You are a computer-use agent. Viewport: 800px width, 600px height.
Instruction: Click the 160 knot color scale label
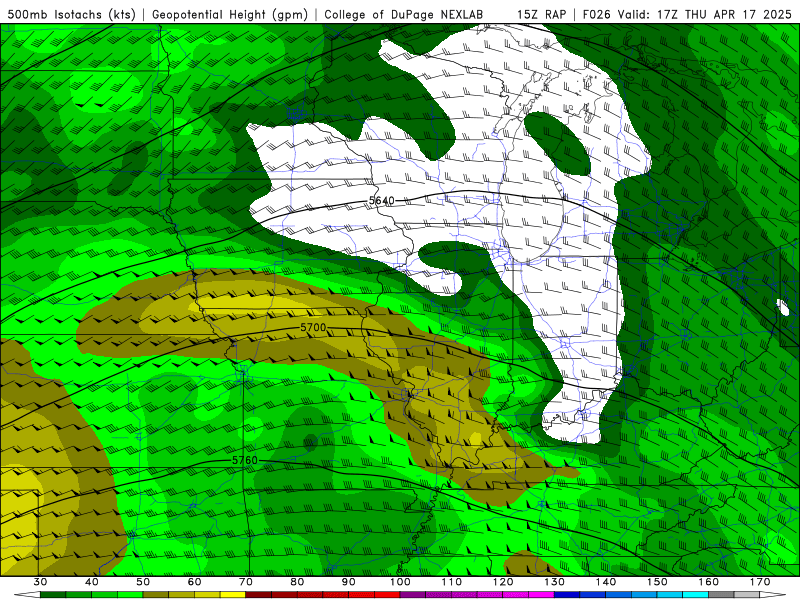(x=708, y=582)
